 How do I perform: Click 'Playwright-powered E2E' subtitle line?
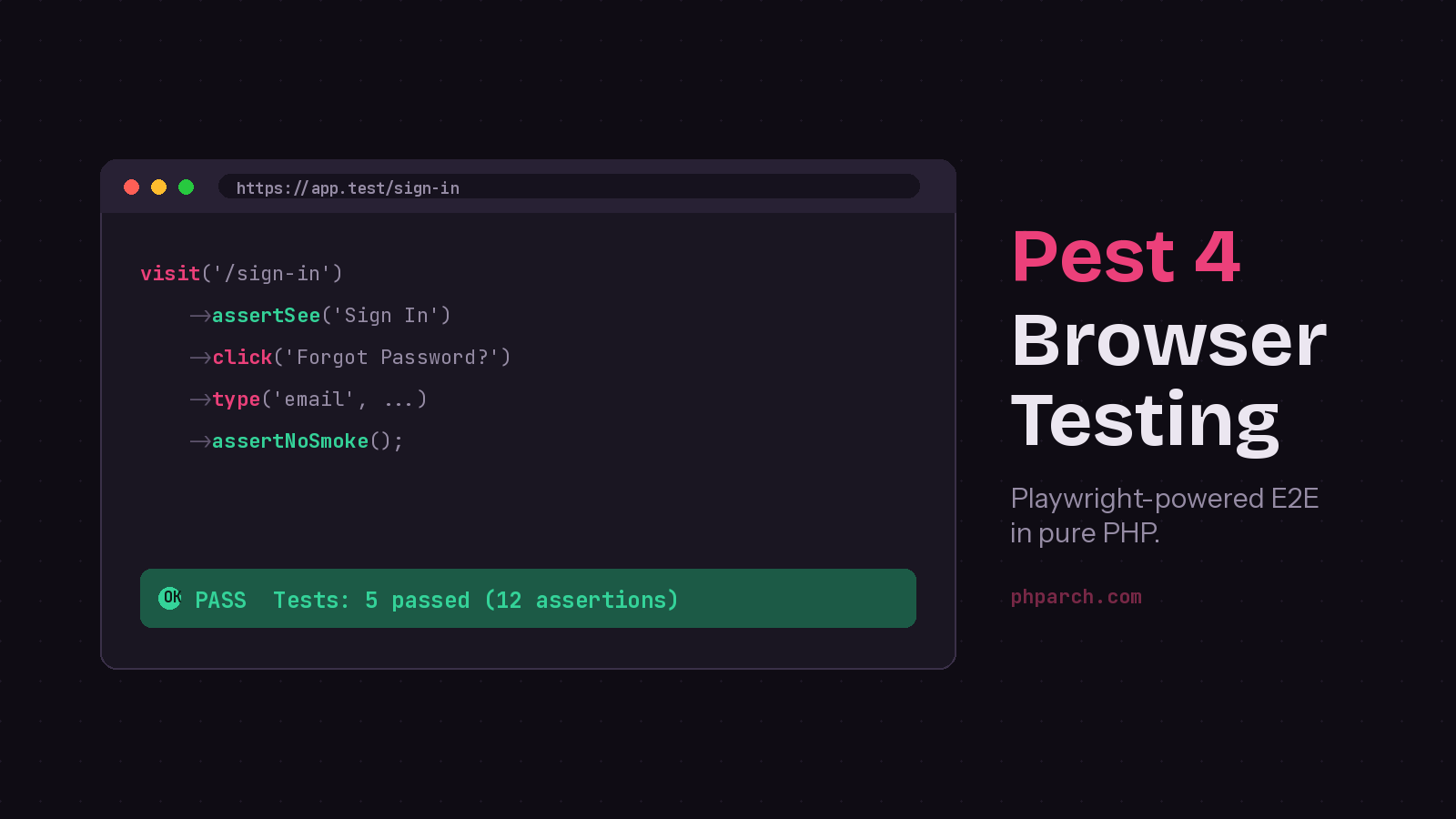(1165, 499)
